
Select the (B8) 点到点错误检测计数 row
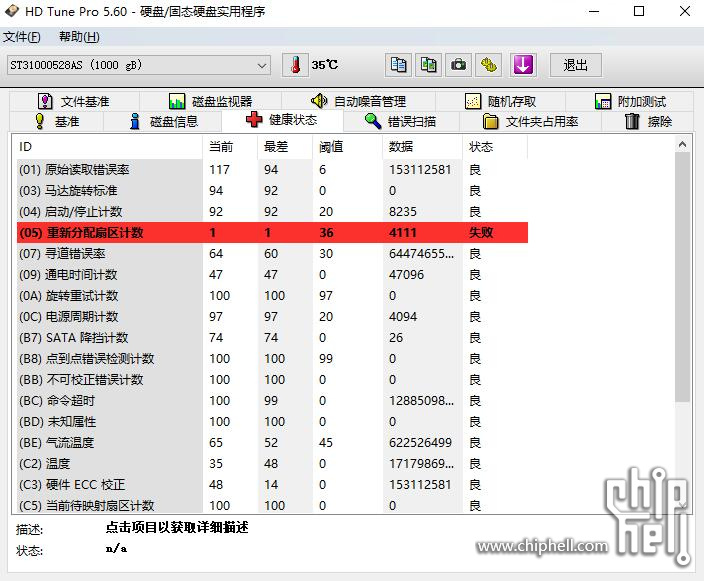tap(272, 359)
